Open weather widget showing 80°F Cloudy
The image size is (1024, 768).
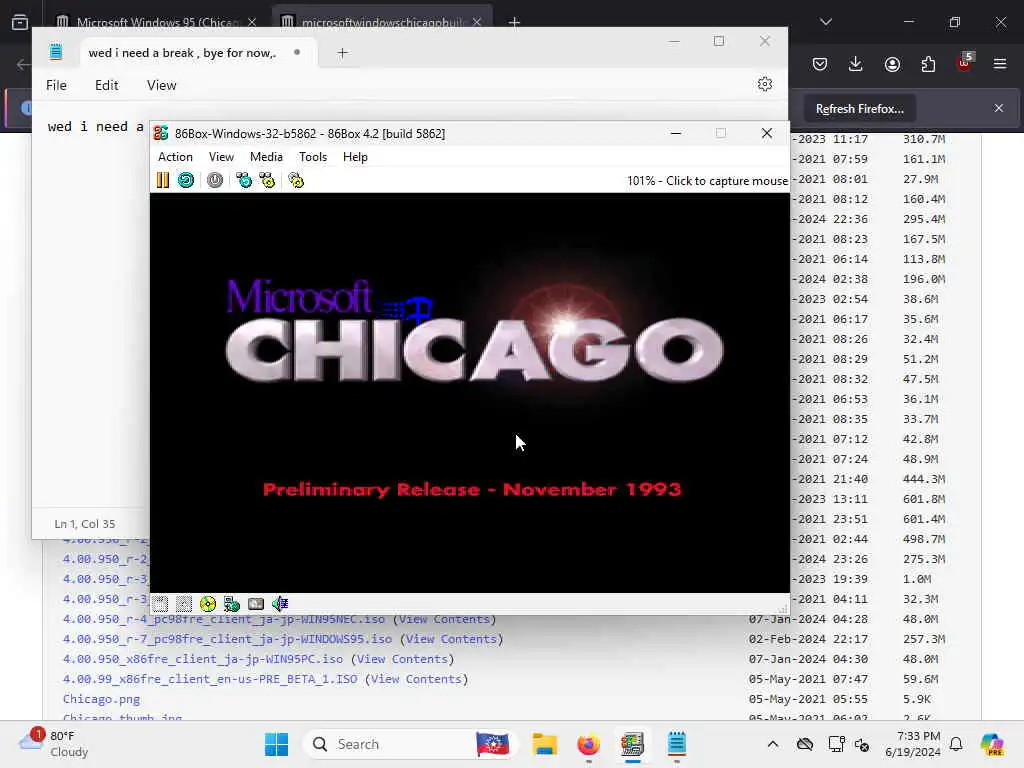(54, 744)
